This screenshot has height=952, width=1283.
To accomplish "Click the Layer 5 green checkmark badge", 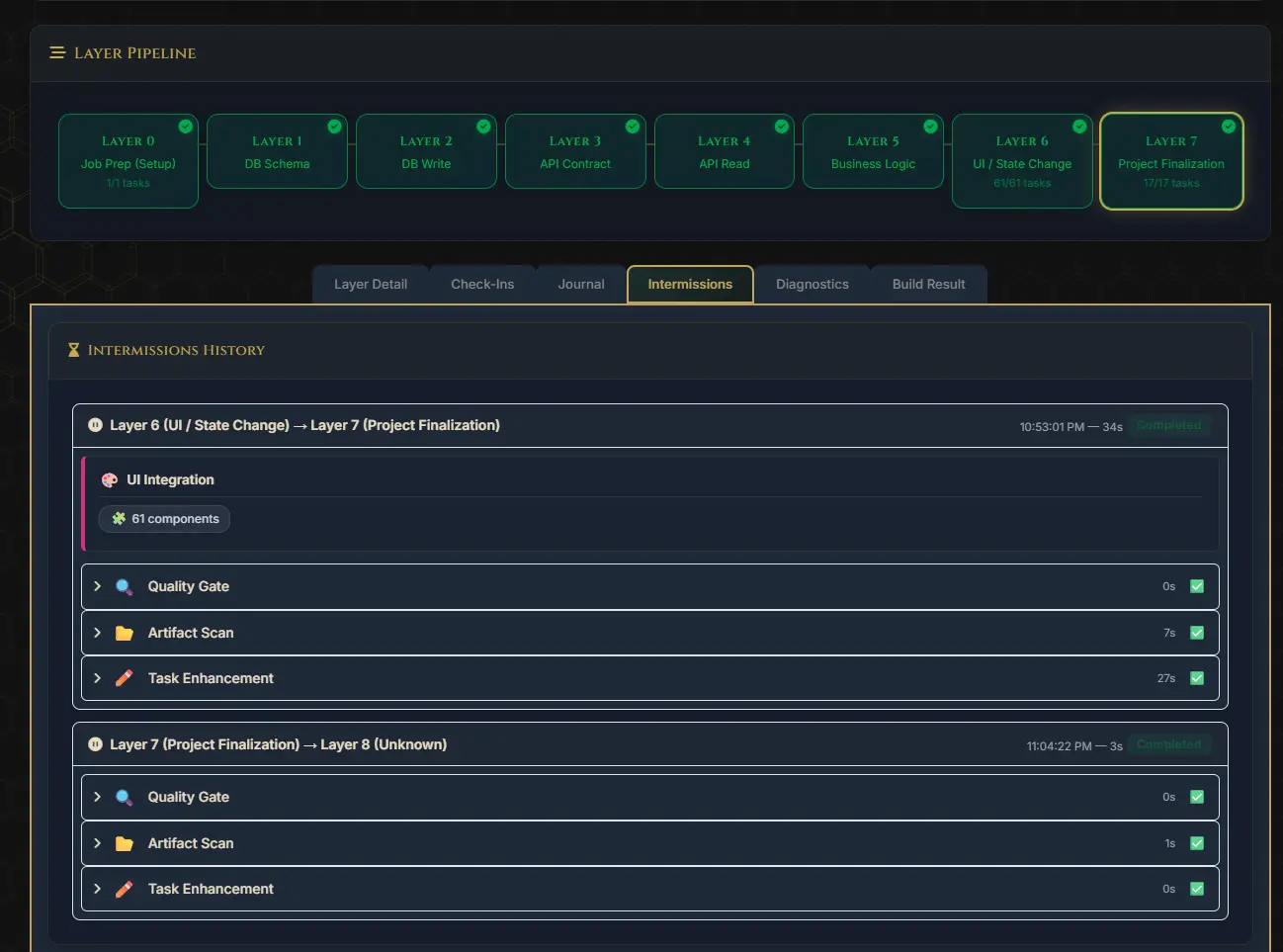I will [930, 127].
